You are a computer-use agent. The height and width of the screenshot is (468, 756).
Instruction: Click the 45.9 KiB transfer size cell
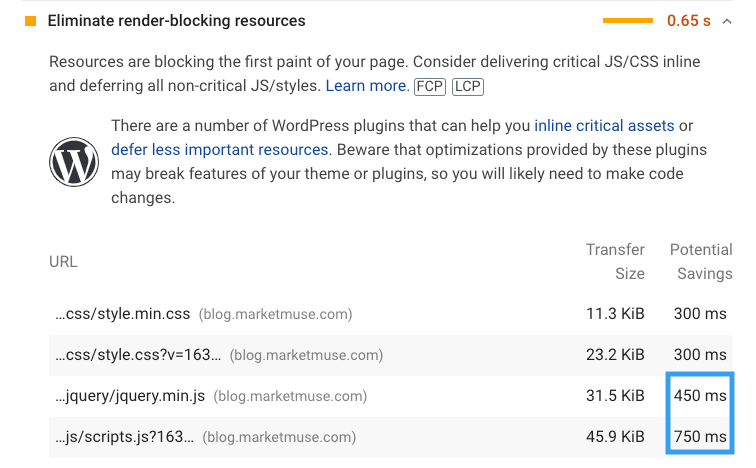(615, 437)
